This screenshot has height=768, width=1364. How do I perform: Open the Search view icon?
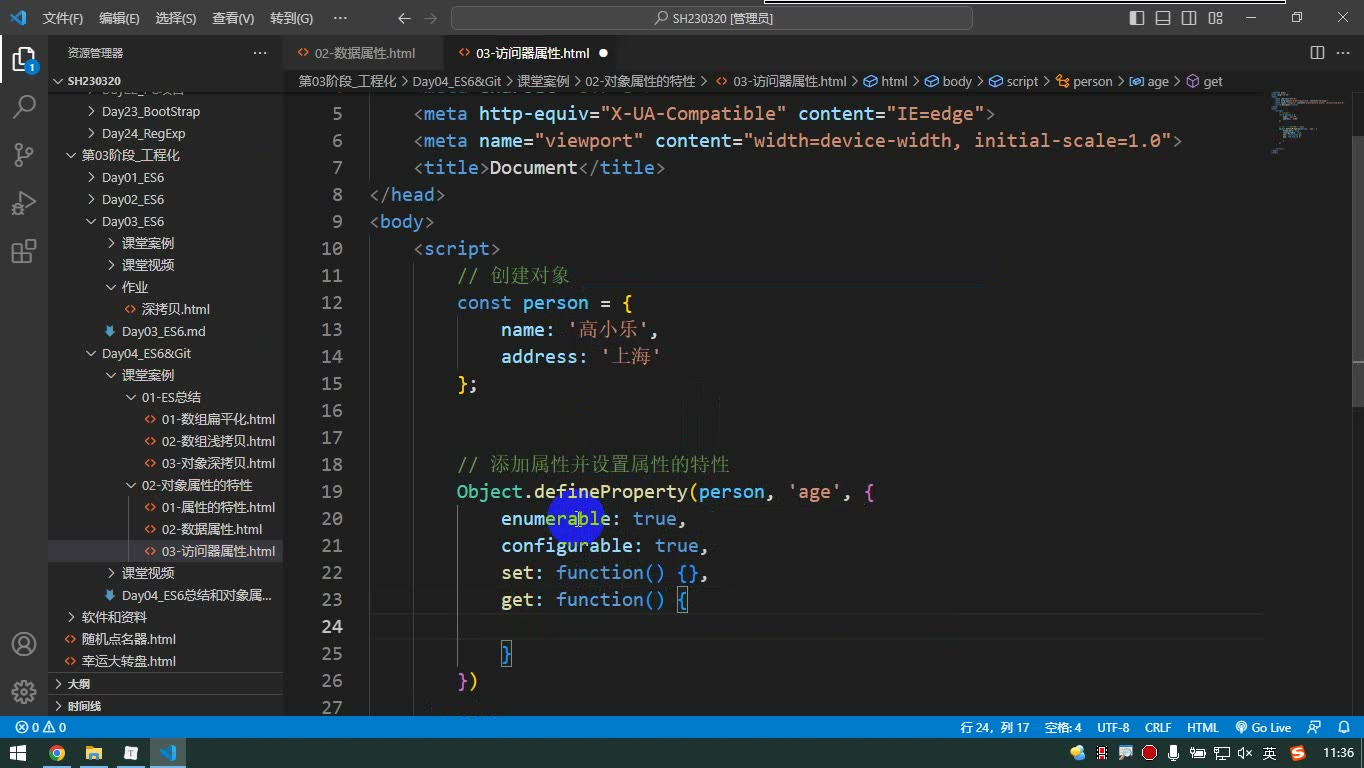pyautogui.click(x=24, y=106)
